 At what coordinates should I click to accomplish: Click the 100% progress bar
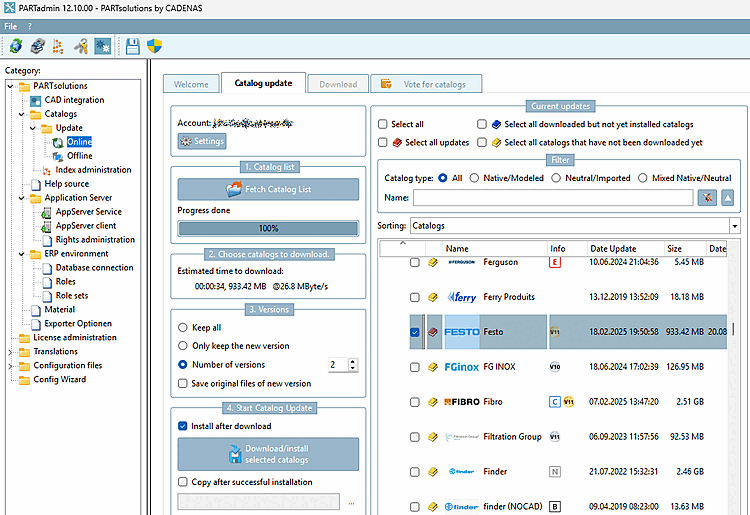point(268,229)
